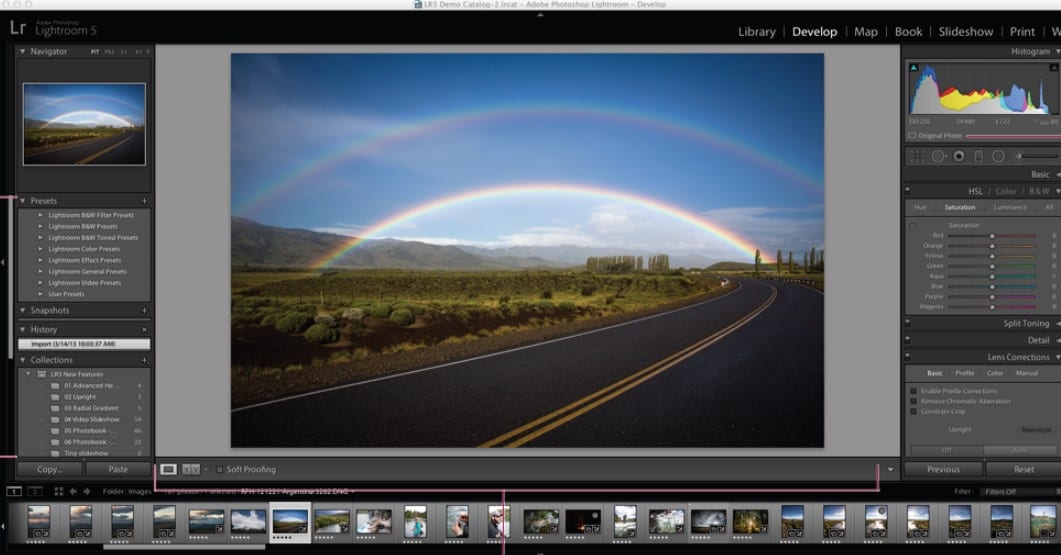This screenshot has height=555, width=1061.
Task: Expand Lightroom Color Presets folder
Action: tap(40, 249)
